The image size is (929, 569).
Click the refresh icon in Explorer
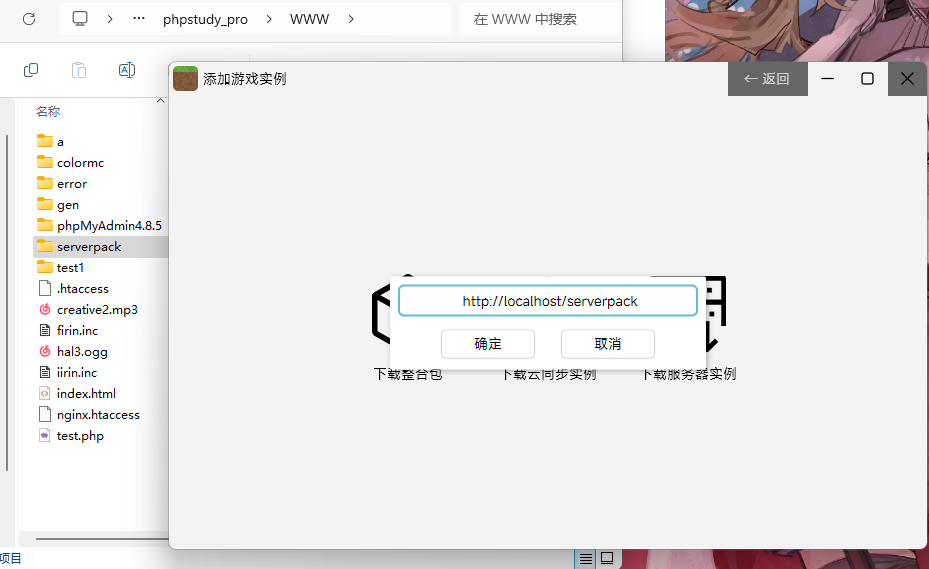tap(29, 19)
